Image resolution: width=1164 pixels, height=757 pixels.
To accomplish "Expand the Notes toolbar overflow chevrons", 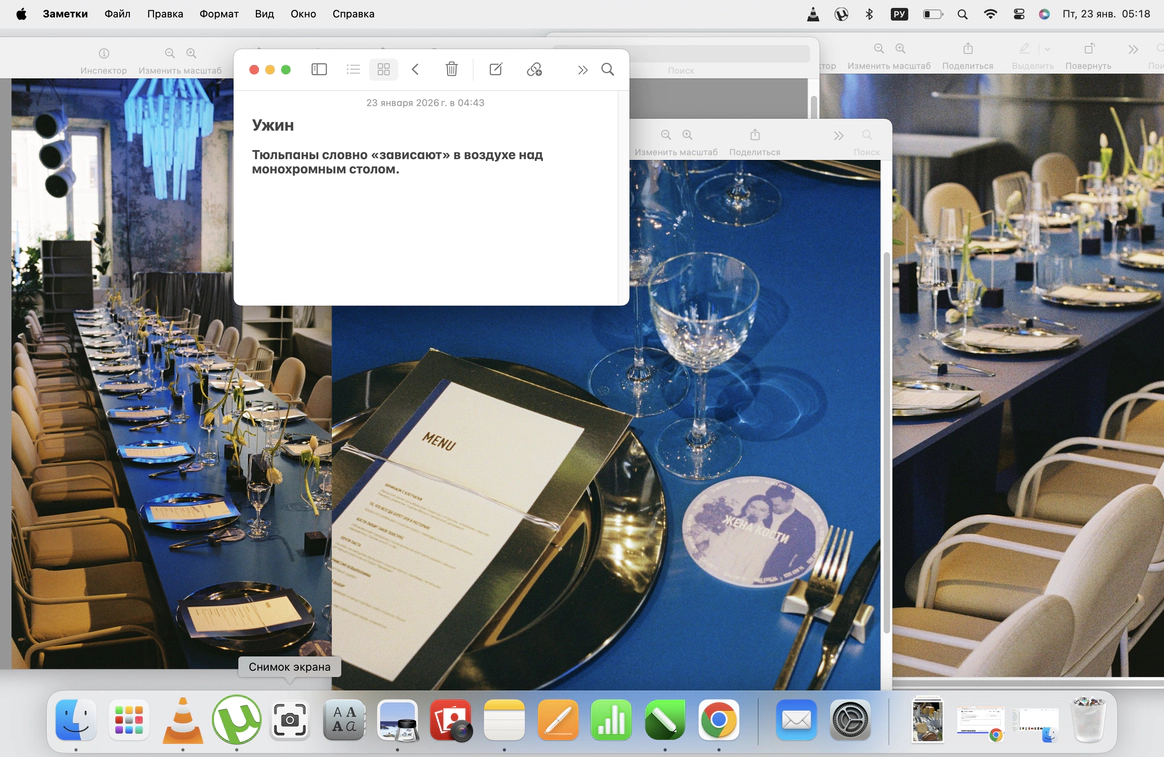I will (582, 69).
